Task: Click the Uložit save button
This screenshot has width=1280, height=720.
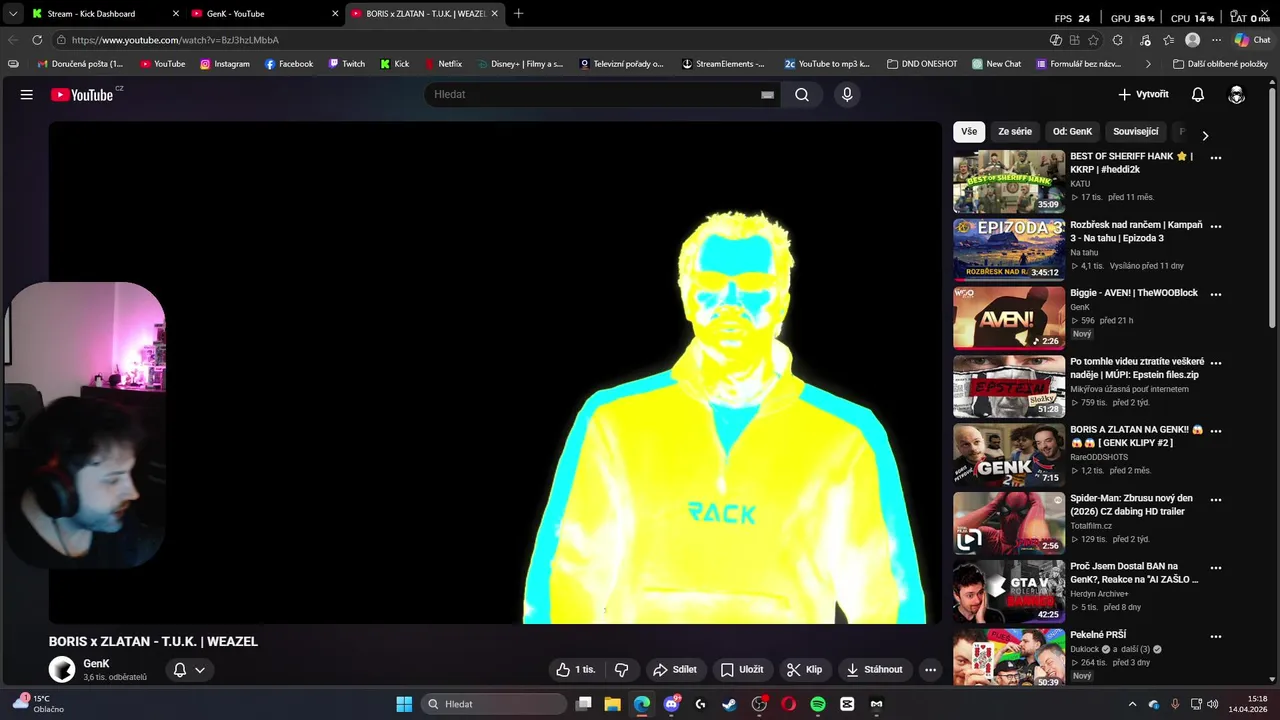Action: pos(741,670)
